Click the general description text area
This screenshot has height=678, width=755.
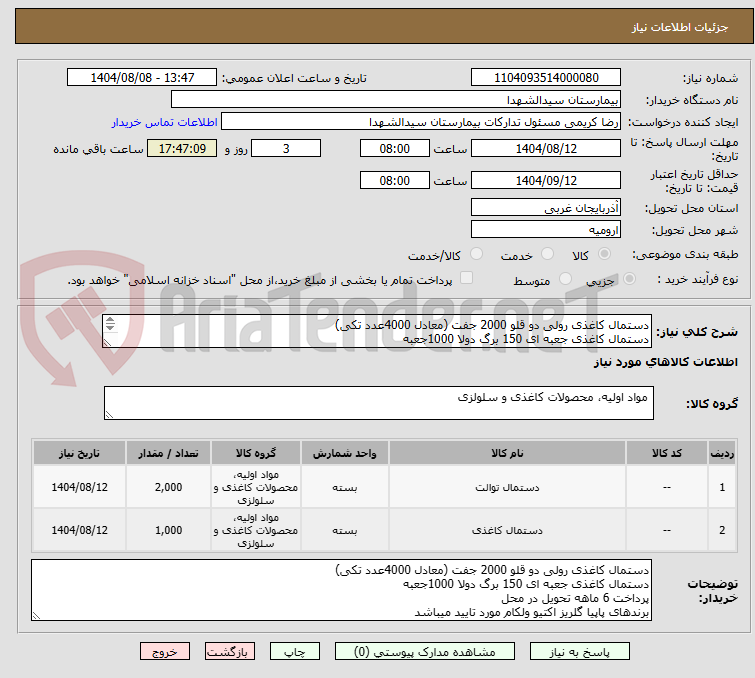377,332
